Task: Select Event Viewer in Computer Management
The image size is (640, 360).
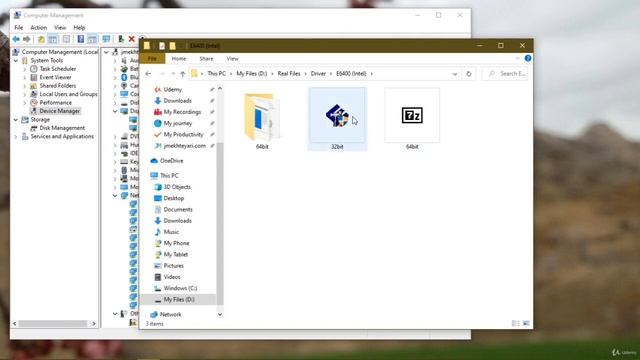Action: pyautogui.click(x=55, y=77)
